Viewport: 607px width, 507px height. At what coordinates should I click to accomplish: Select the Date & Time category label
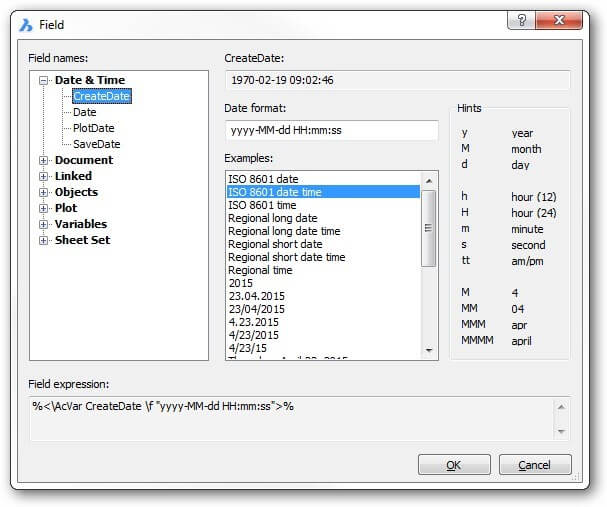pyautogui.click(x=90, y=80)
